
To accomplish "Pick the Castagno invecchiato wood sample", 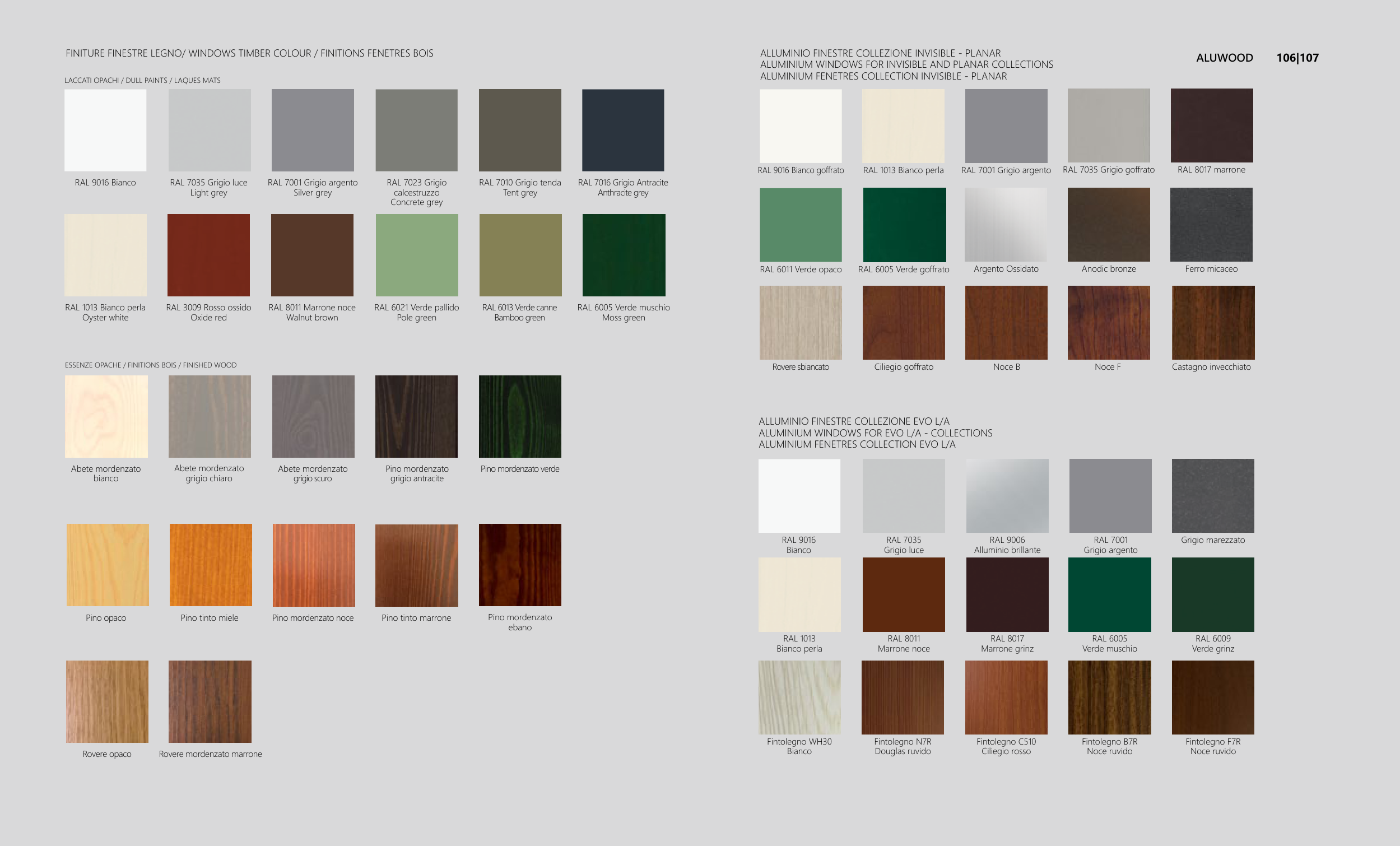I will tap(1212, 322).
